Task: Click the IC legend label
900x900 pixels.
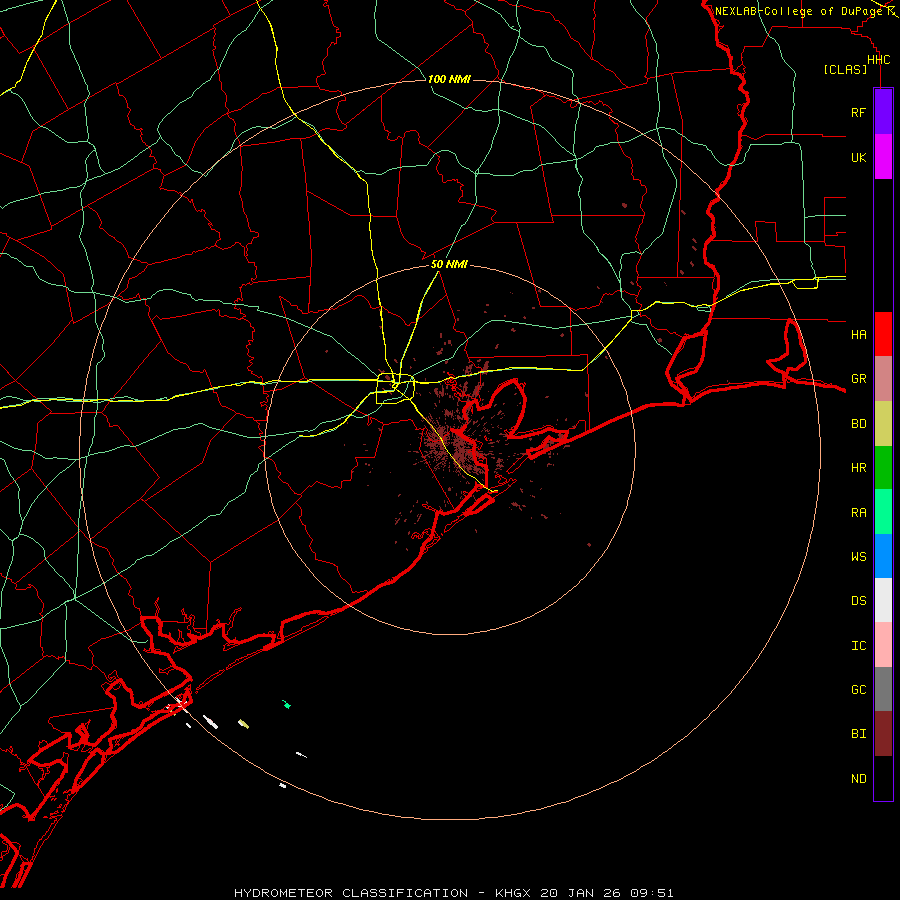Action: pyautogui.click(x=858, y=645)
